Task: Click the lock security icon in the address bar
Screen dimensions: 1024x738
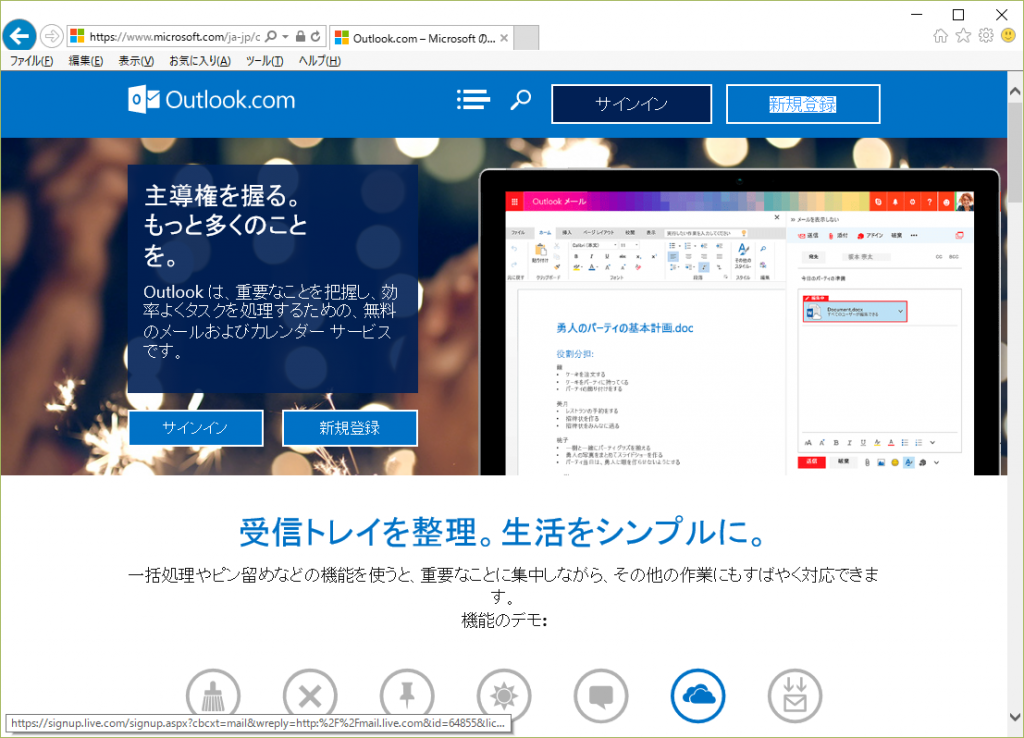Action: coord(300,37)
